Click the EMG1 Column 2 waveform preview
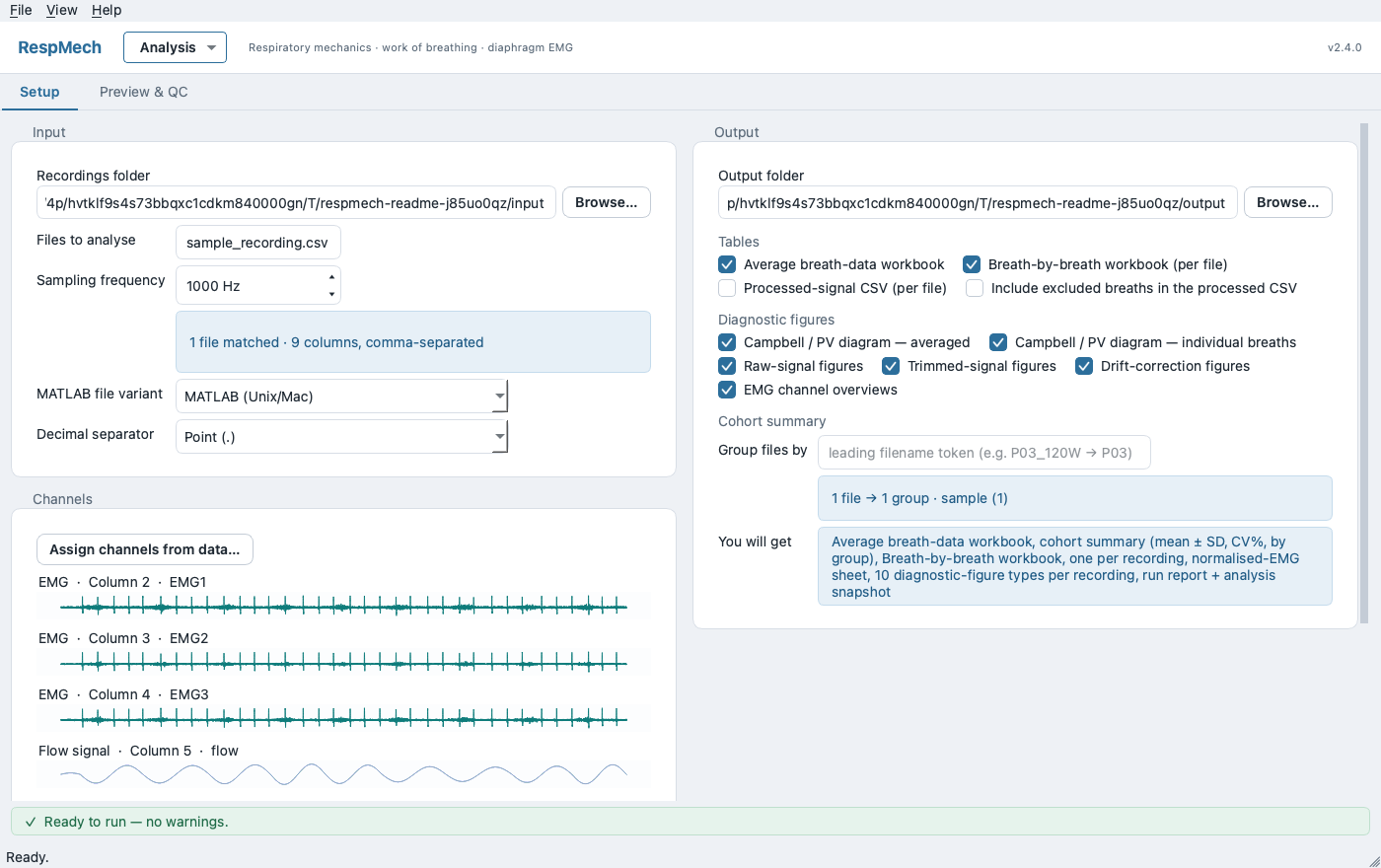 click(343, 606)
